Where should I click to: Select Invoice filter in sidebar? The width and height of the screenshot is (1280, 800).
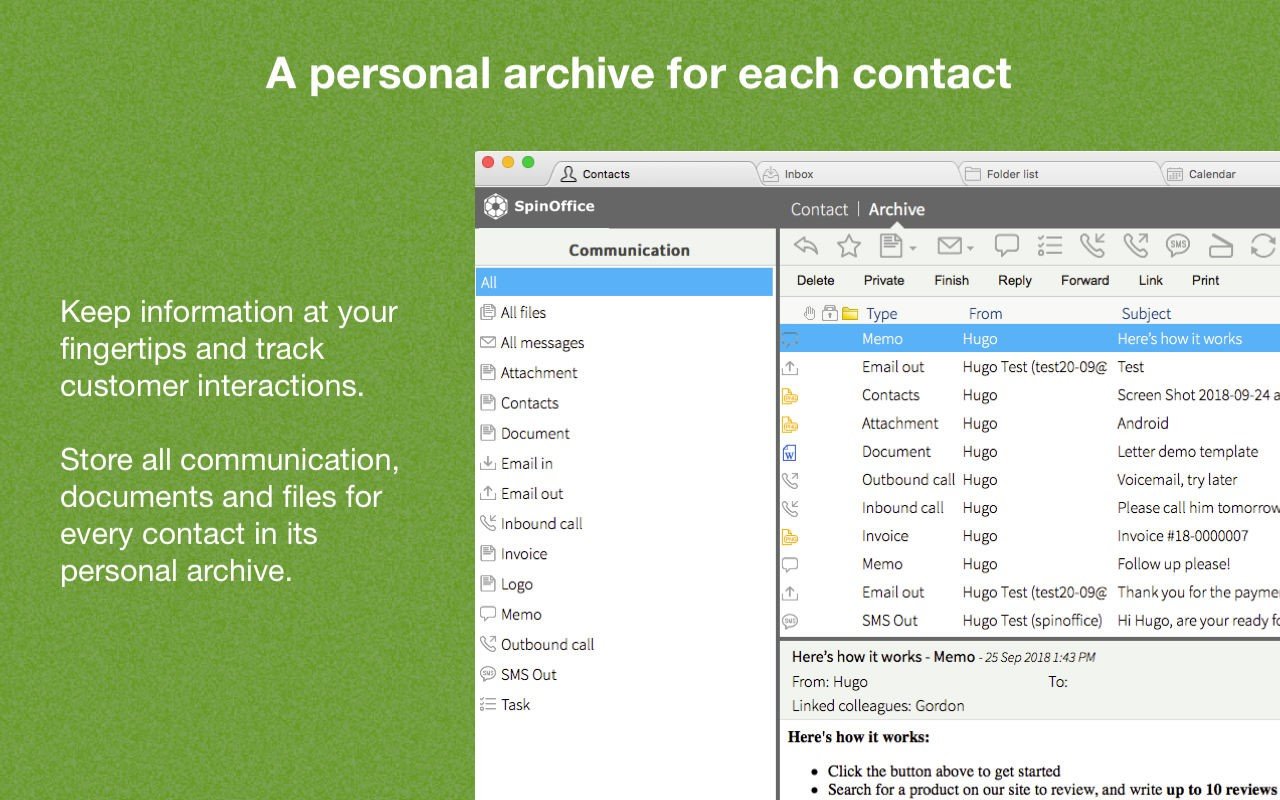pyautogui.click(x=624, y=553)
